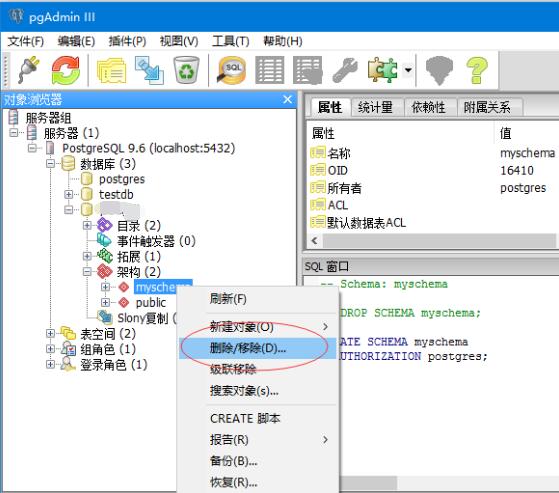Image resolution: width=559 pixels, height=493 pixels.
Task: Switch to the 统计量 tab
Action: pyautogui.click(x=375, y=107)
